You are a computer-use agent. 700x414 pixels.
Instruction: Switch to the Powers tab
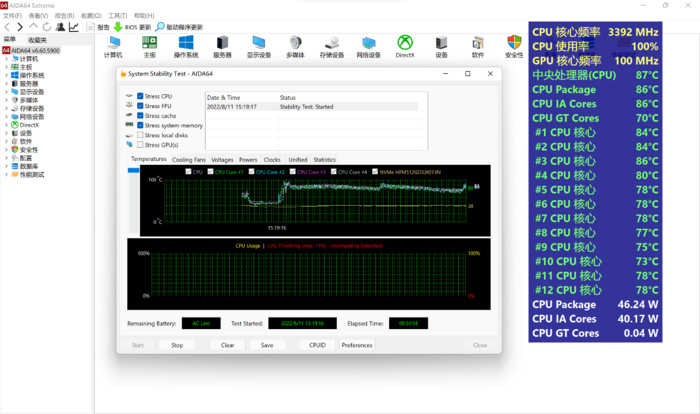[248, 159]
